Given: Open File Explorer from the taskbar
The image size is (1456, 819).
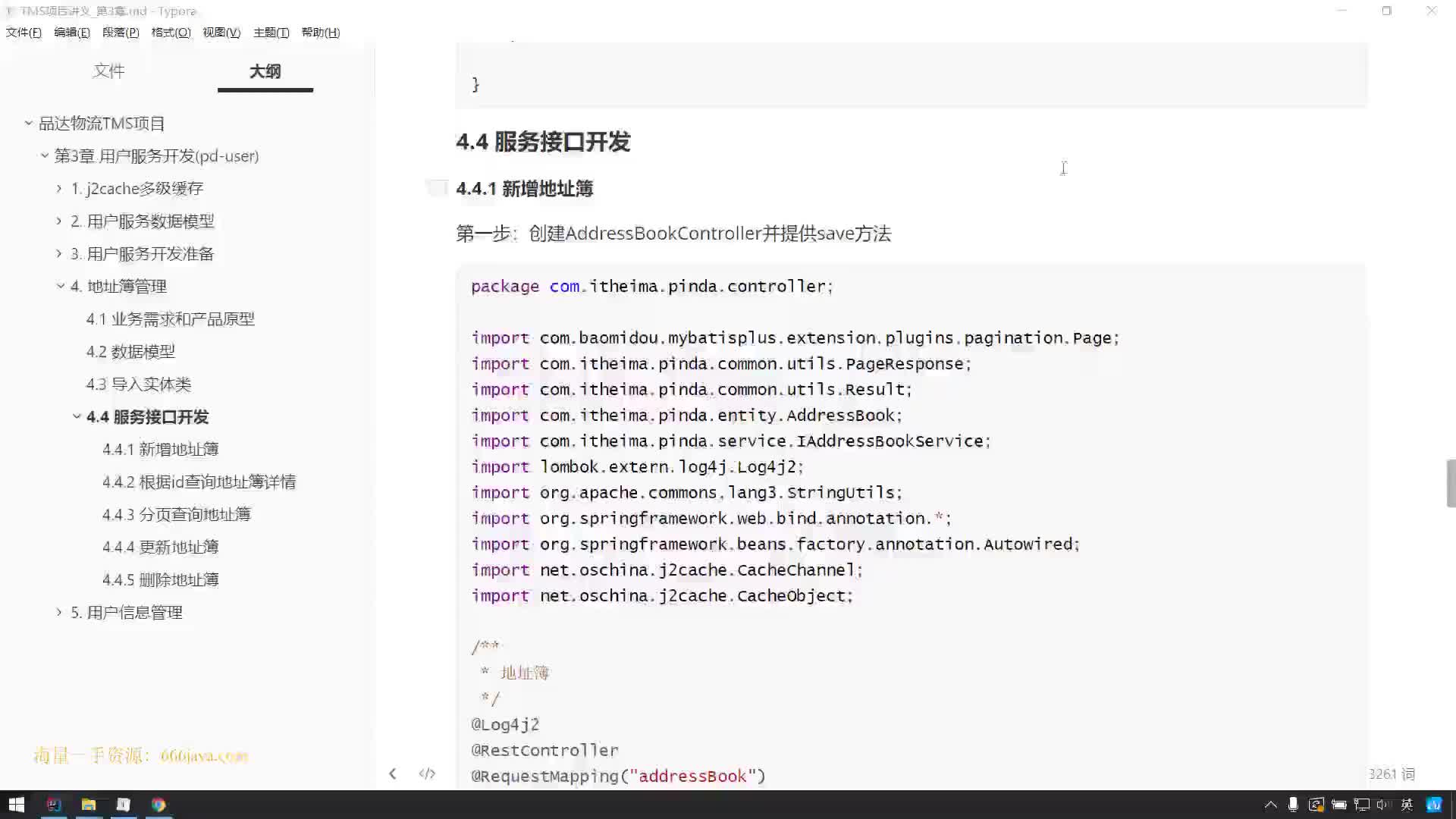Looking at the screenshot, I should point(89,805).
